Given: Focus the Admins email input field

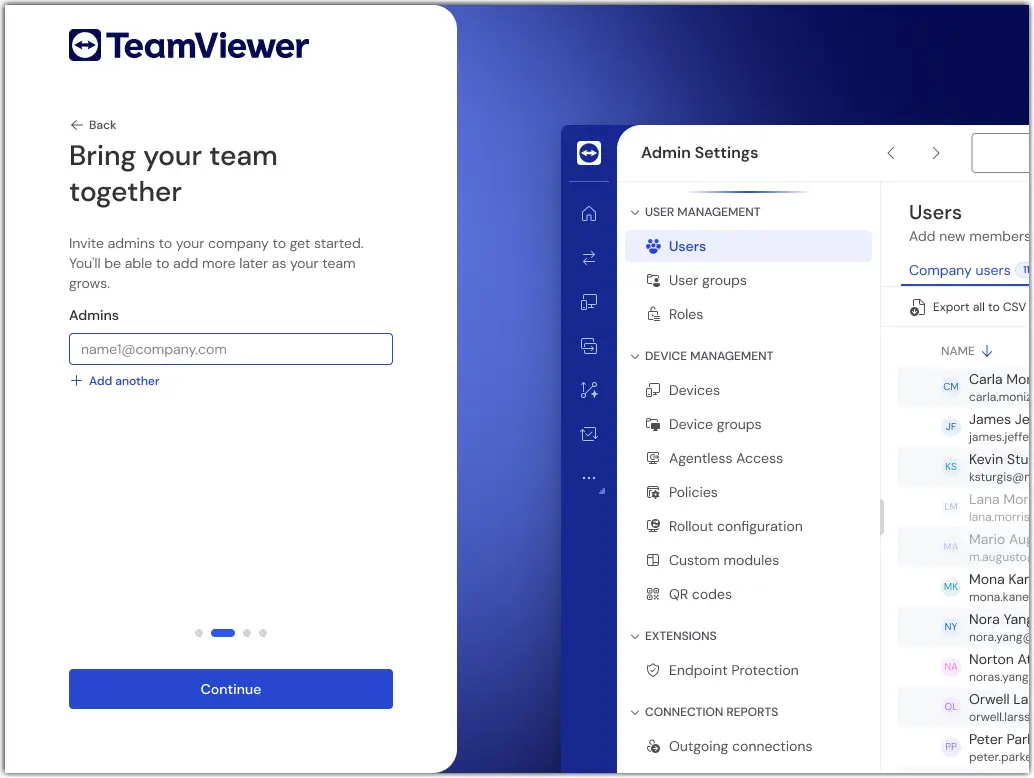Looking at the screenshot, I should [x=231, y=349].
